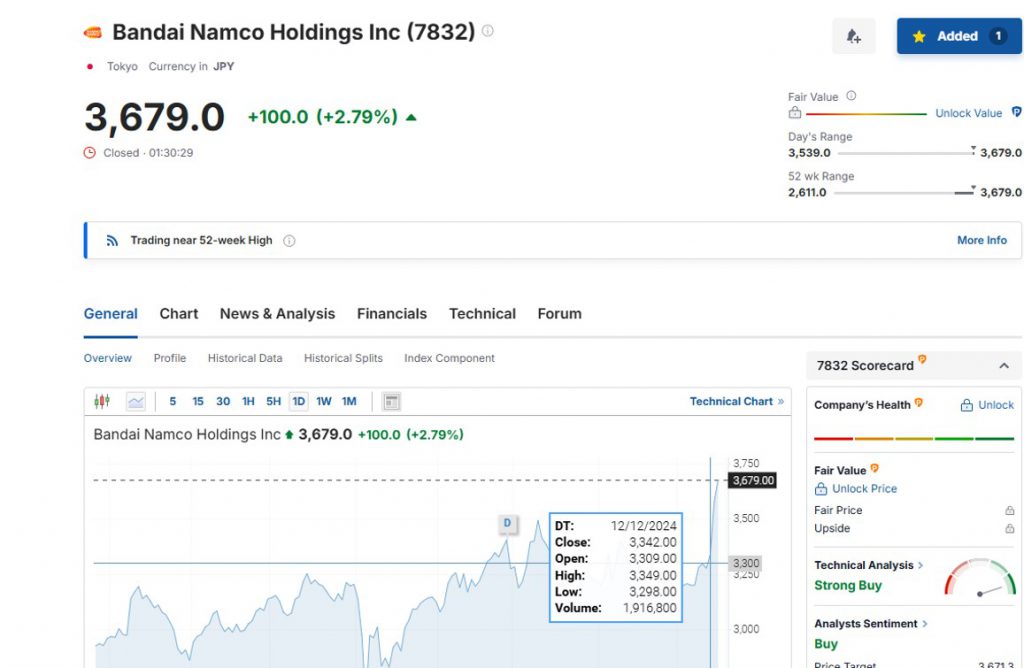Screen dimensions: 1024x668
Task: Click the pro badge beside 7832 Scorecard
Action: tap(922, 359)
